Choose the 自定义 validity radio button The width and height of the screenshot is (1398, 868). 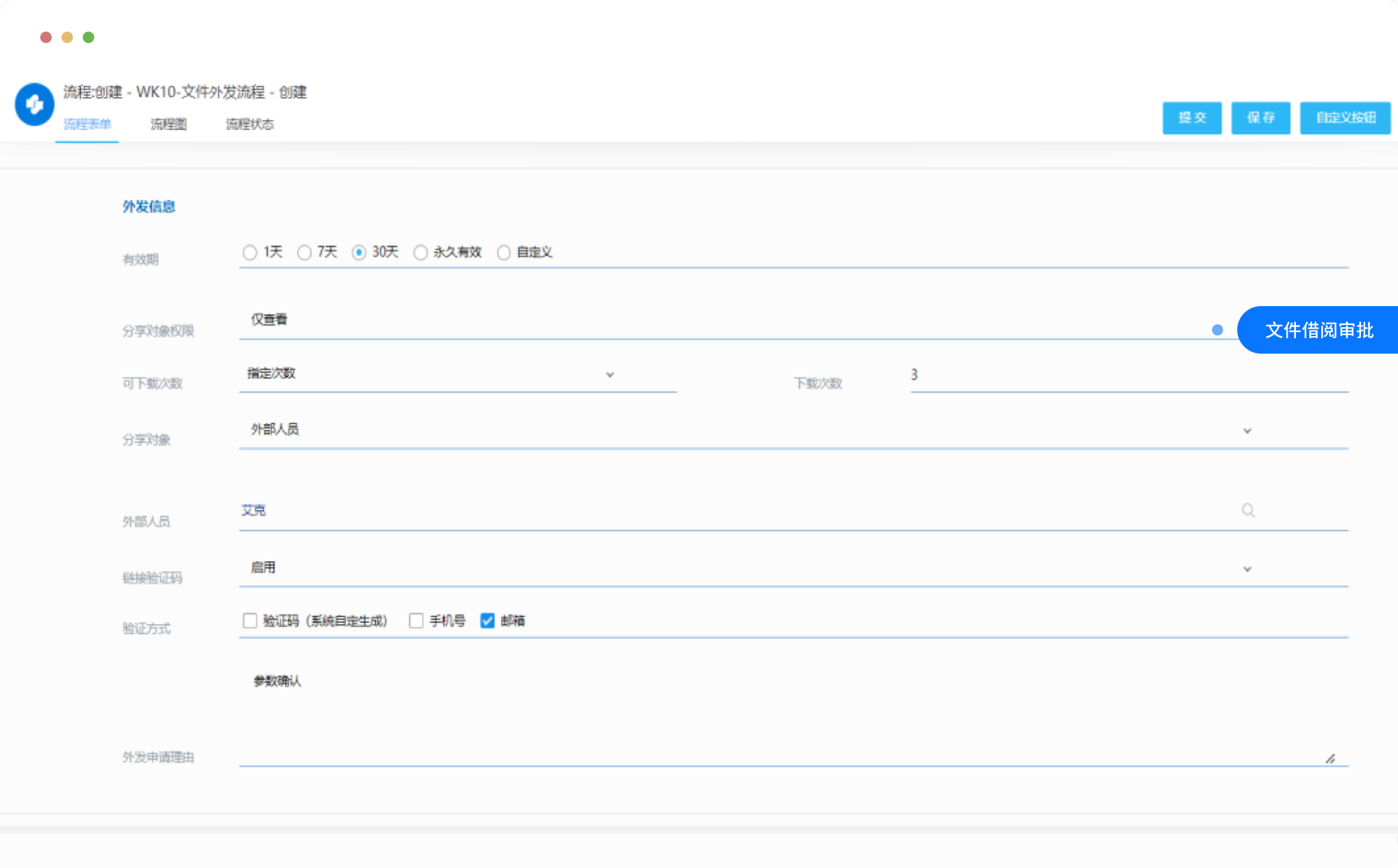[503, 252]
